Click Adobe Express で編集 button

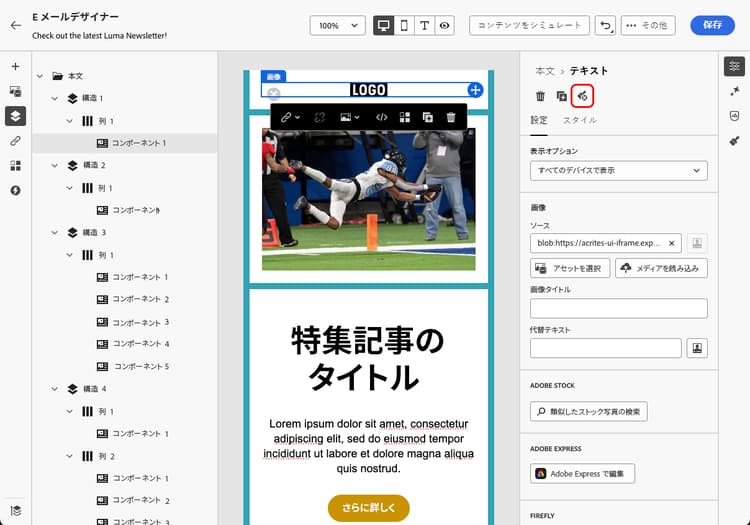coord(582,473)
